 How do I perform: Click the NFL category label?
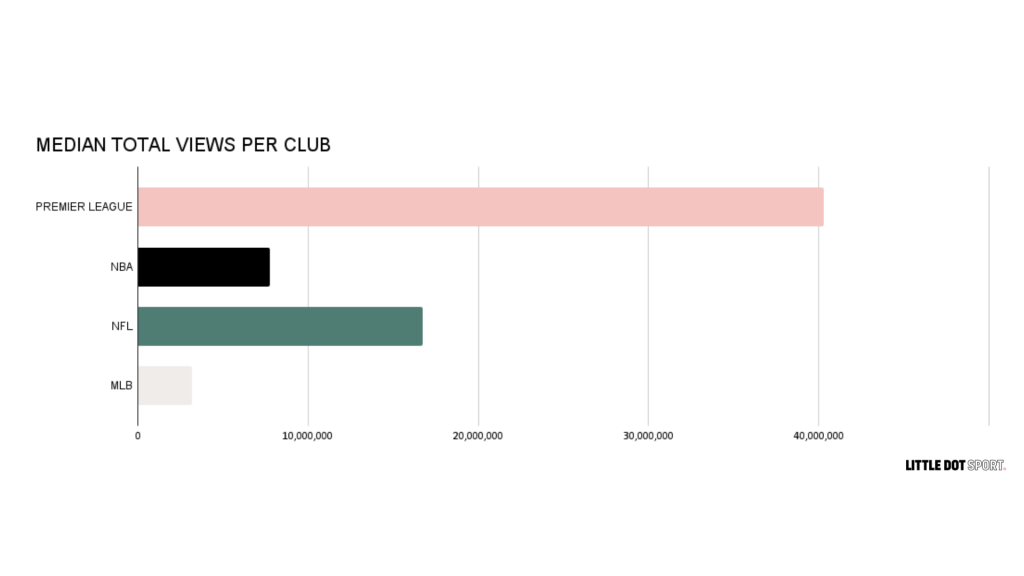click(x=122, y=326)
